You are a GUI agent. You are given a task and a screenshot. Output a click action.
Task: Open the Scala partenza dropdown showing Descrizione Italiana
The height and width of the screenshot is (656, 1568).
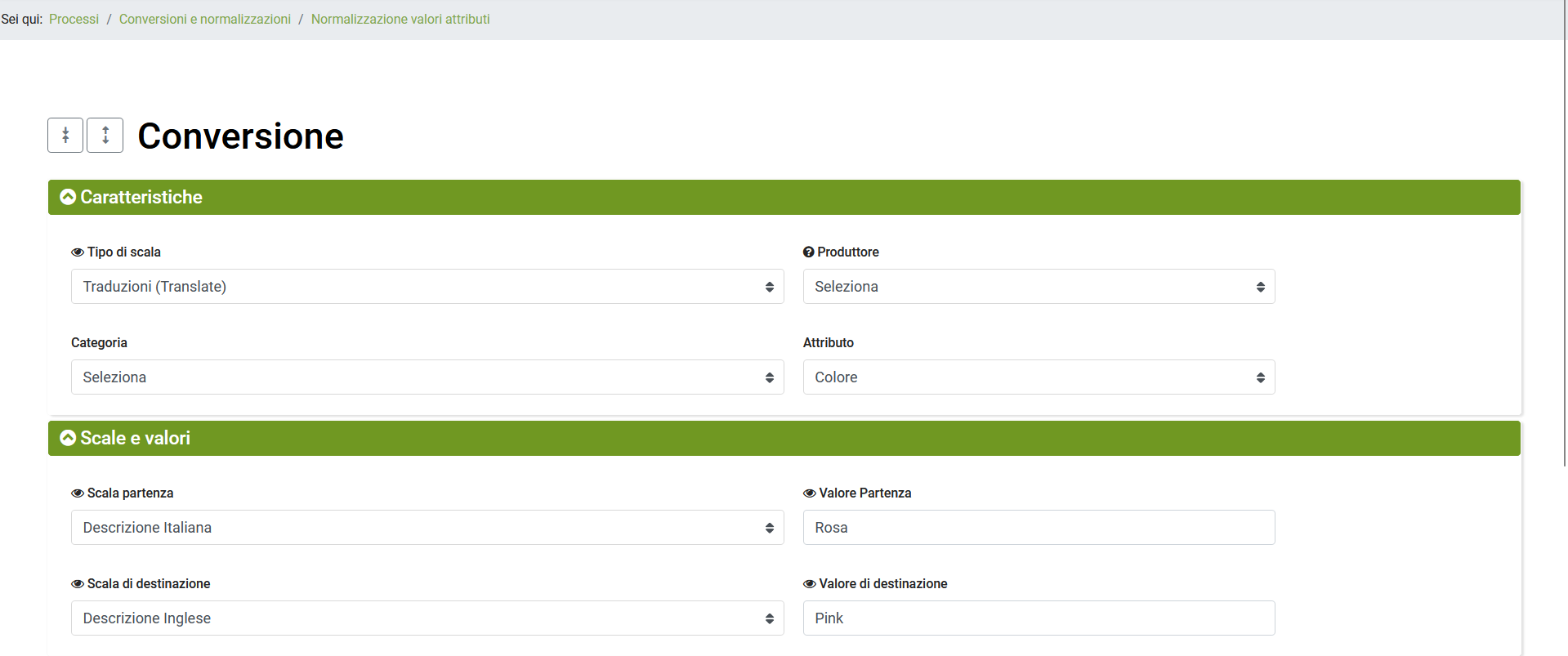click(x=427, y=528)
